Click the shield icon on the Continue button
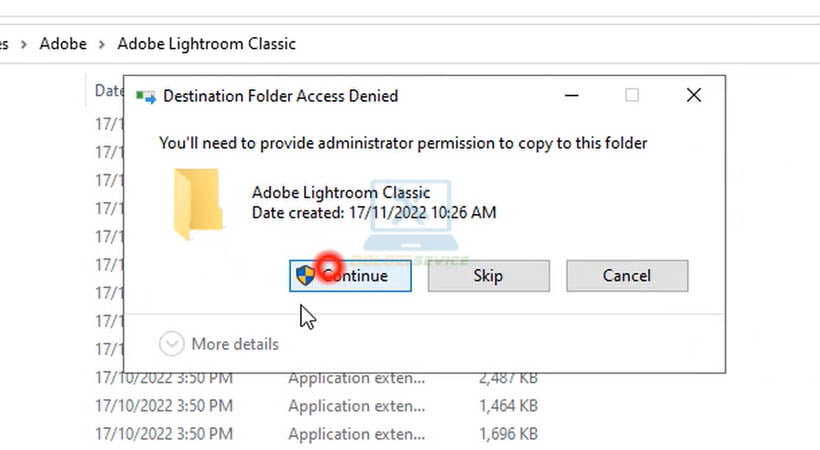 (x=306, y=275)
